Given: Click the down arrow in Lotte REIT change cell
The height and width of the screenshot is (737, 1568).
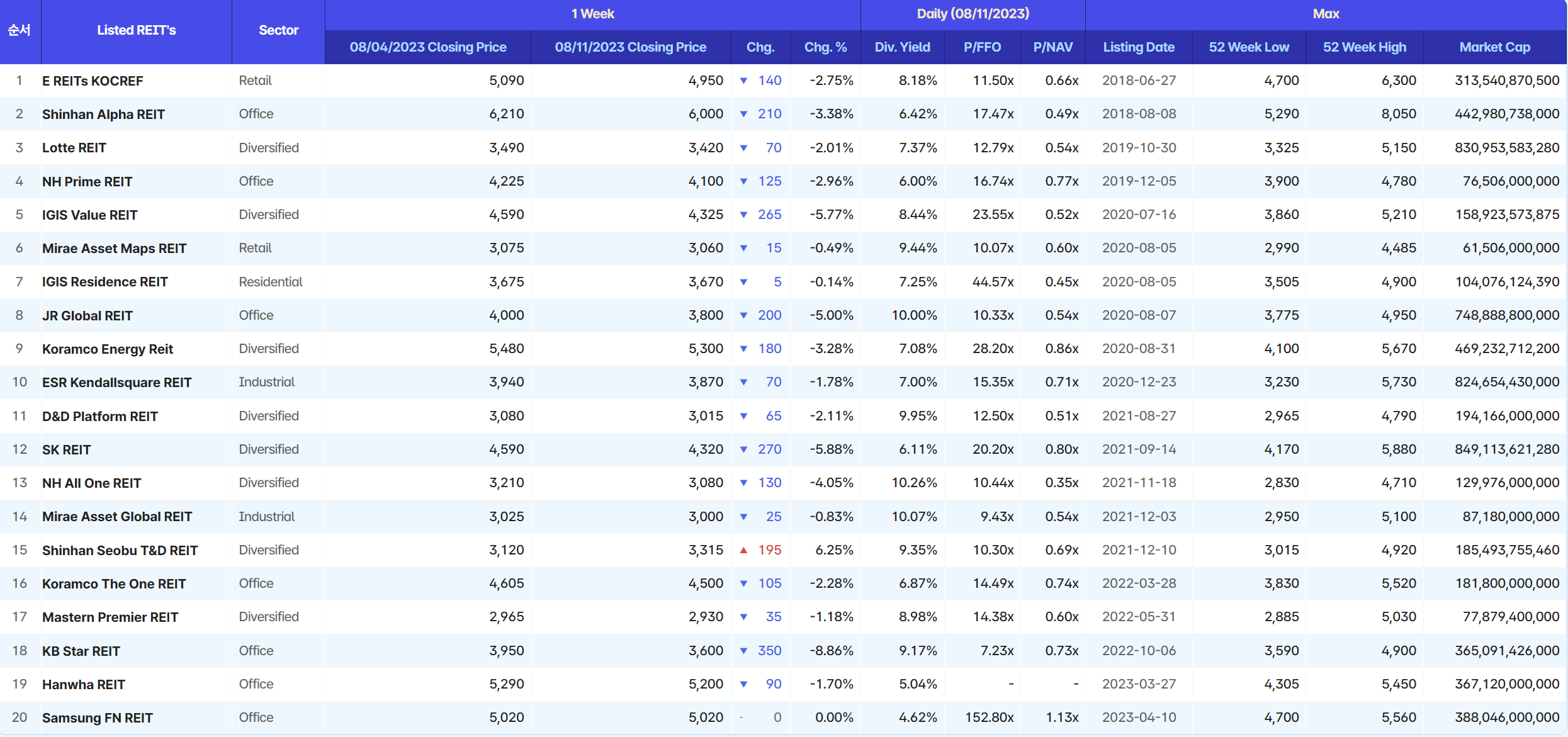Looking at the screenshot, I should point(743,148).
